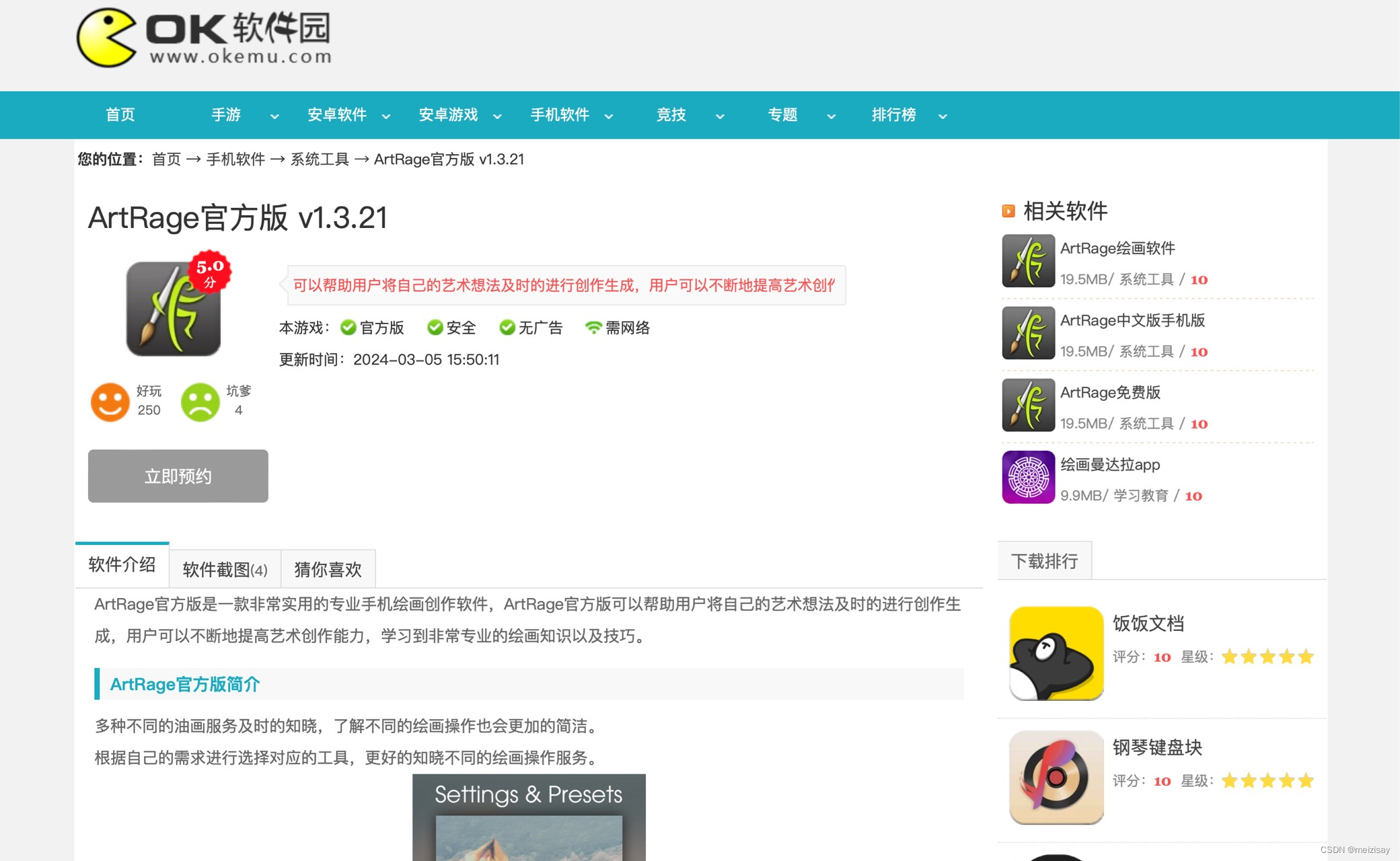Click the main ArtRage app icon
Viewport: 1400px width, 861px height.
pos(174,309)
